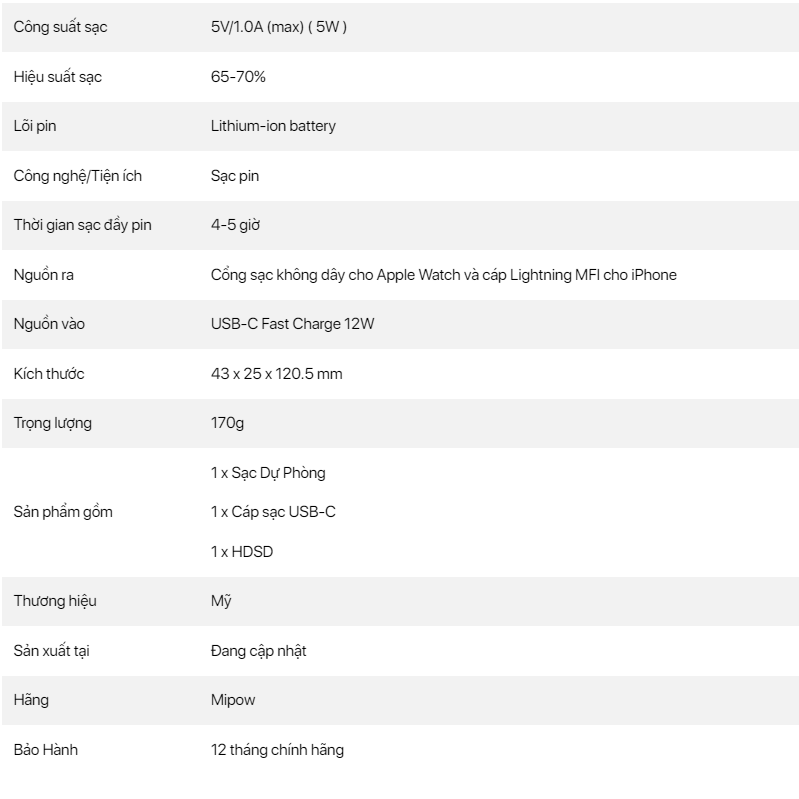Select the "Sạc pin" value

pyautogui.click(x=235, y=176)
